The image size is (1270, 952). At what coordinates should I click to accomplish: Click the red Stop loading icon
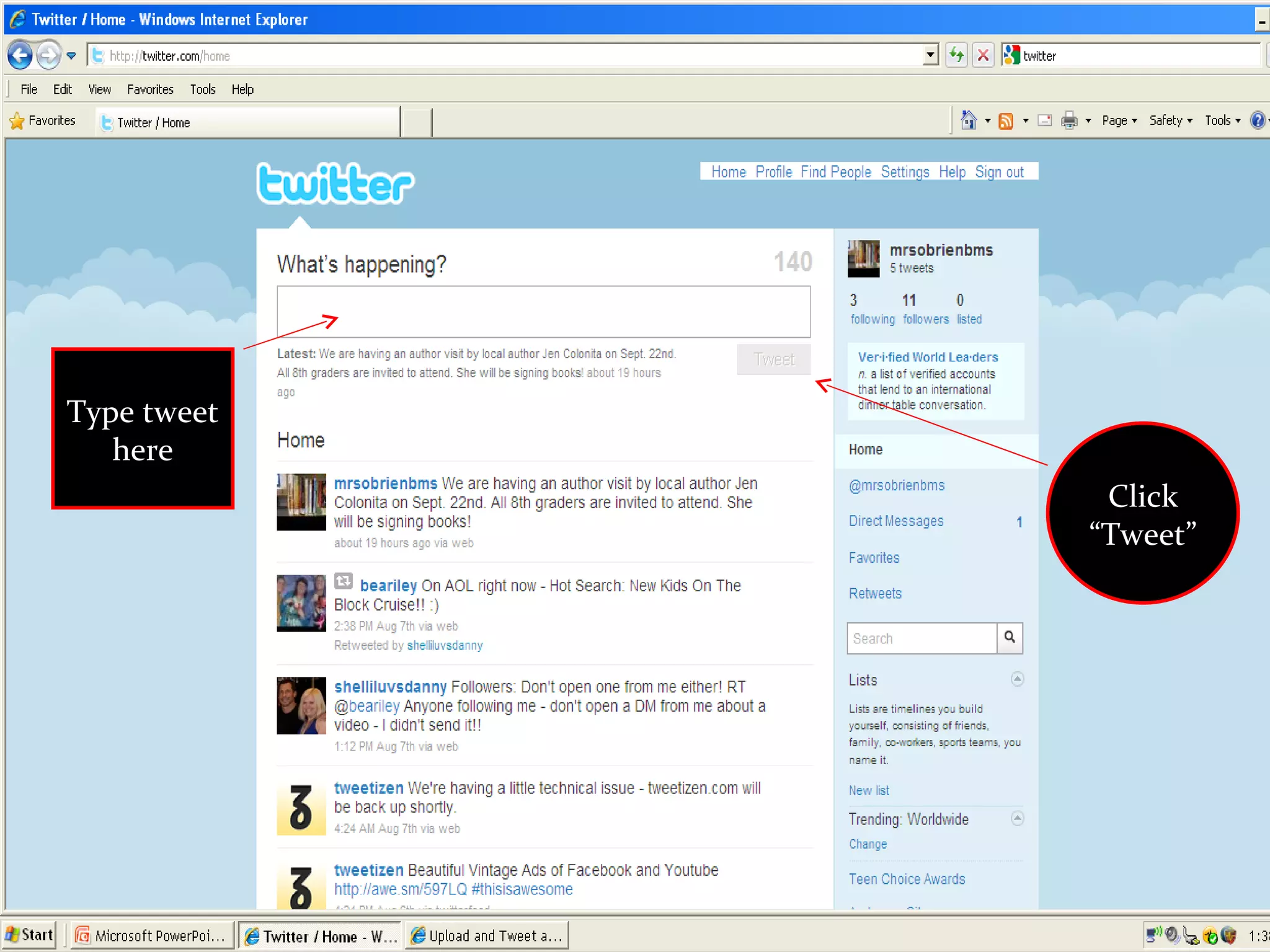tap(983, 56)
